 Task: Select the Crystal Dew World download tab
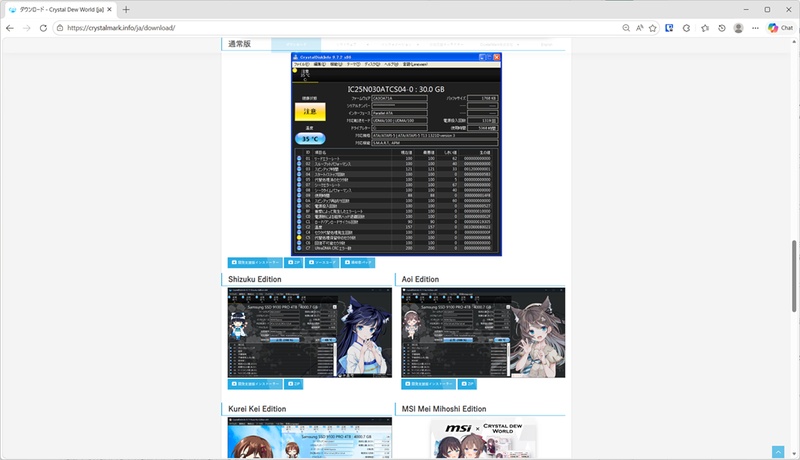tap(60, 9)
